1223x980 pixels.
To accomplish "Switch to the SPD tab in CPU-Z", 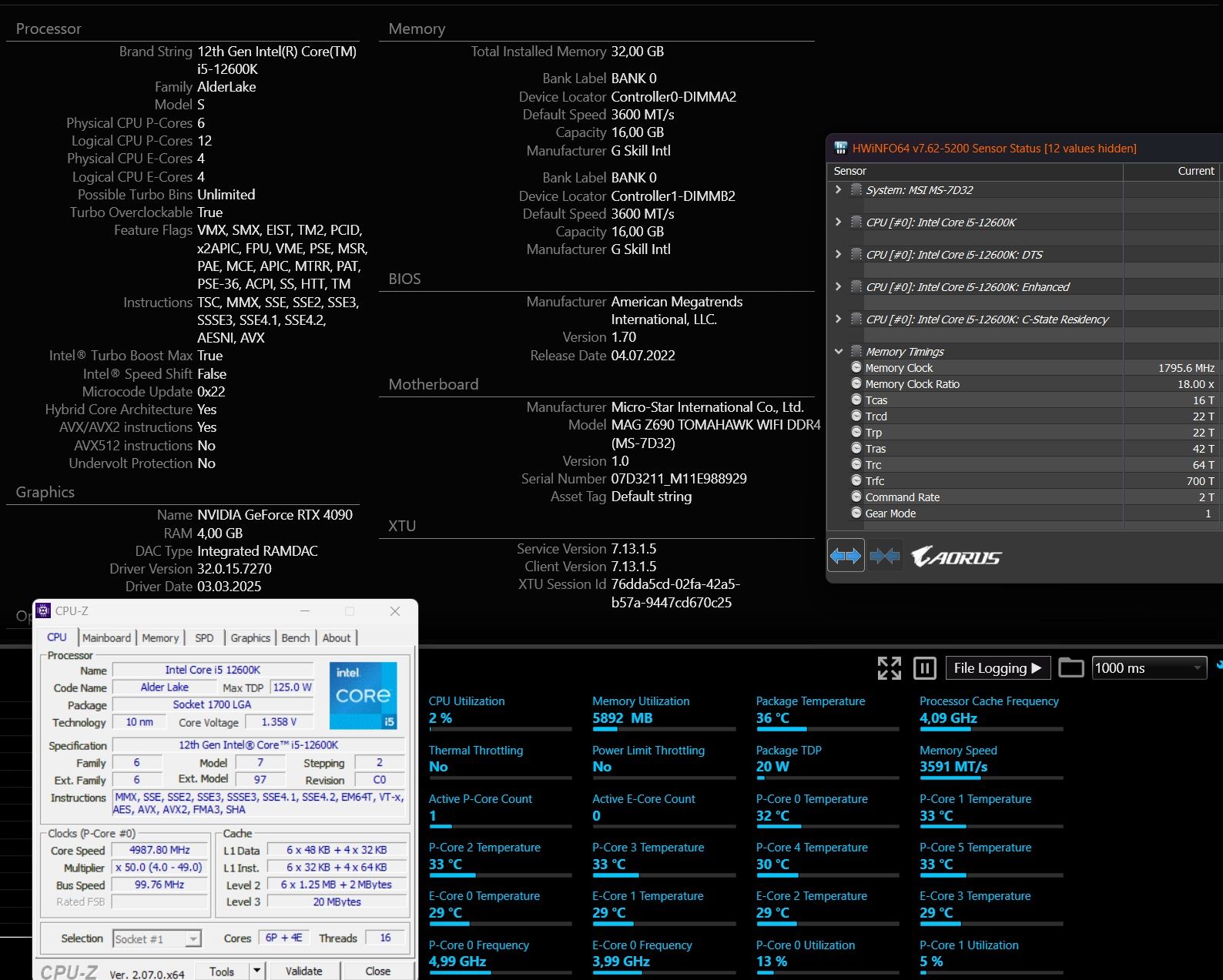I will 204,638.
